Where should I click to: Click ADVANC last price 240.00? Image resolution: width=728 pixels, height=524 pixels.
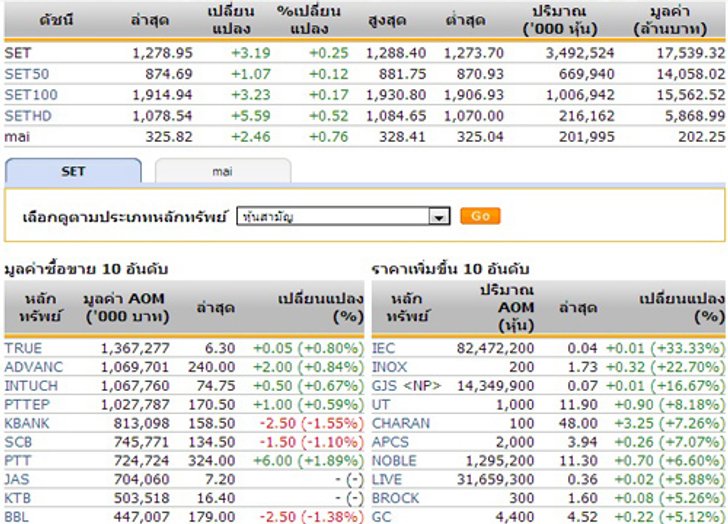pos(212,367)
